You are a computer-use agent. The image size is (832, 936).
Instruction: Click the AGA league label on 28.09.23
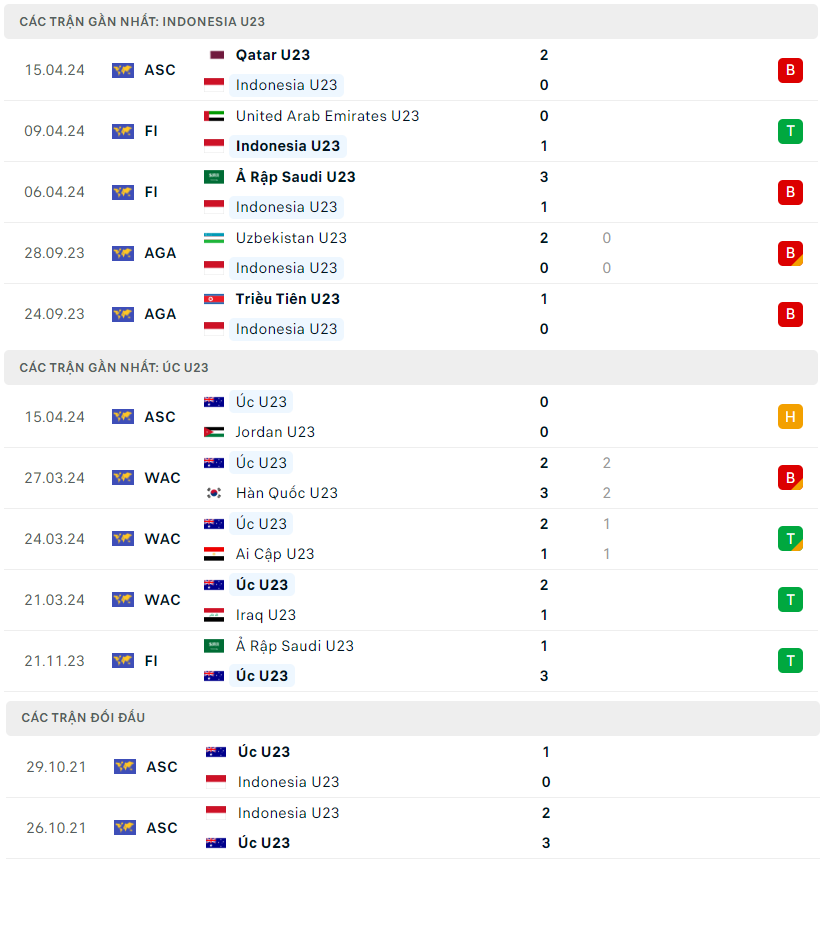(x=160, y=253)
